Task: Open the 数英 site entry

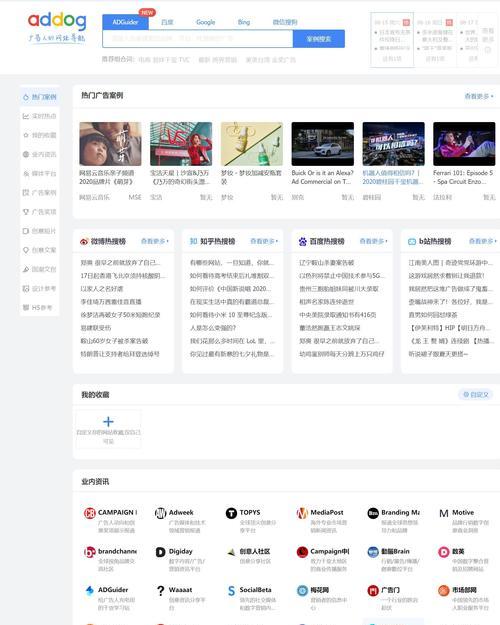Action: click(x=465, y=559)
